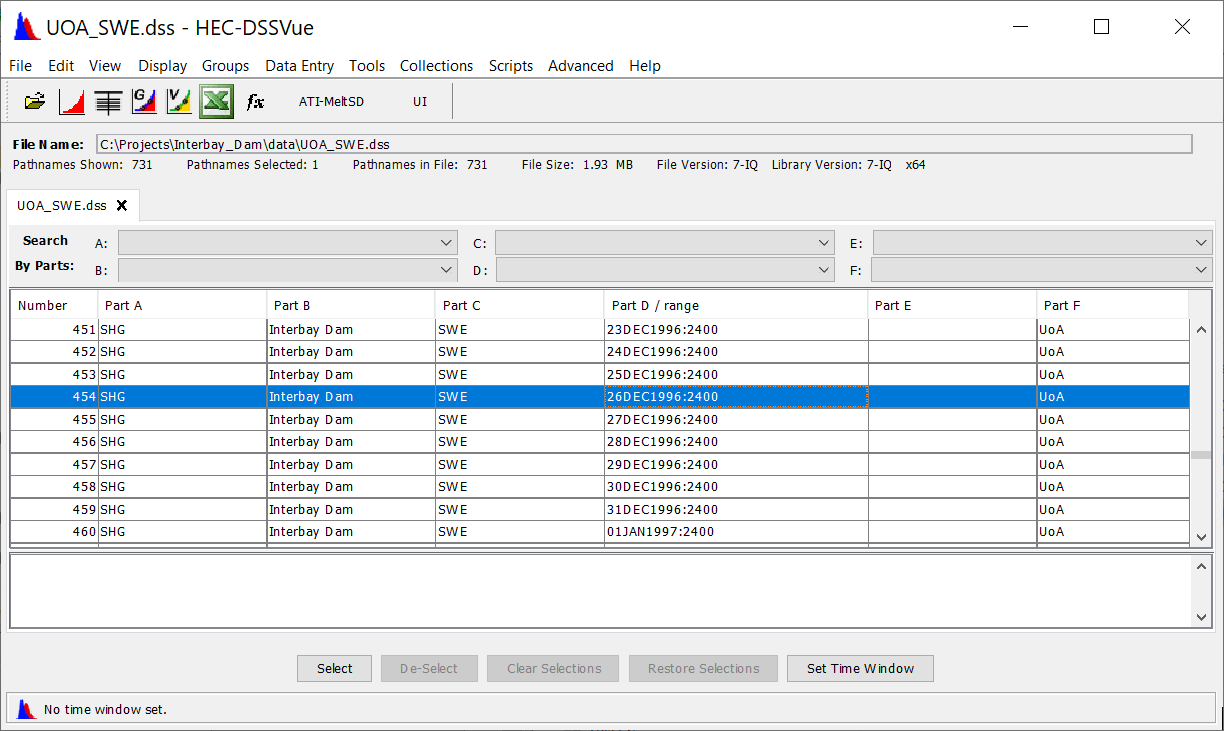Expand the Part E search dropdown

click(1201, 243)
